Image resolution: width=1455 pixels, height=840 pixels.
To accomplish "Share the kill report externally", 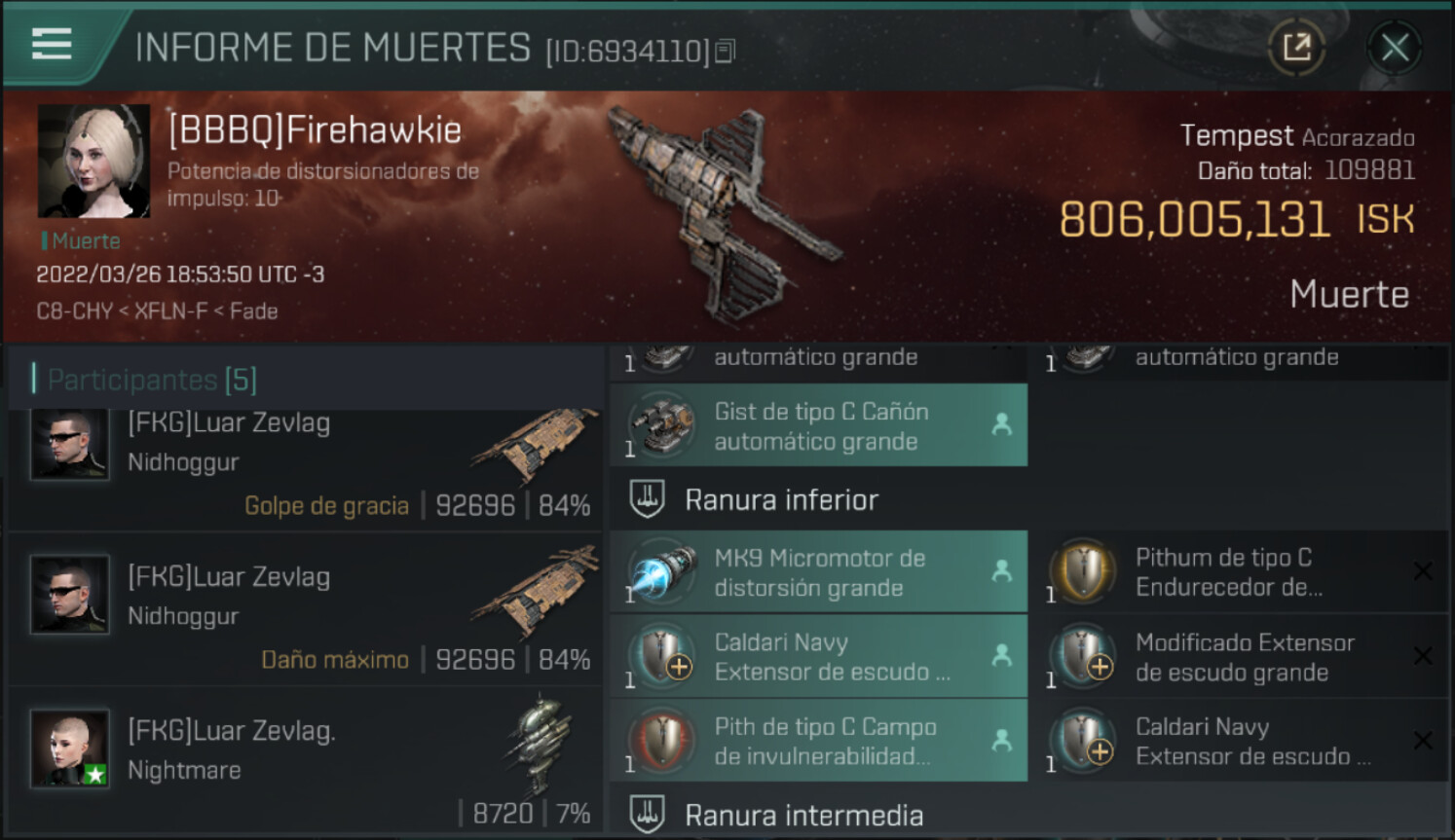I will tap(1296, 47).
